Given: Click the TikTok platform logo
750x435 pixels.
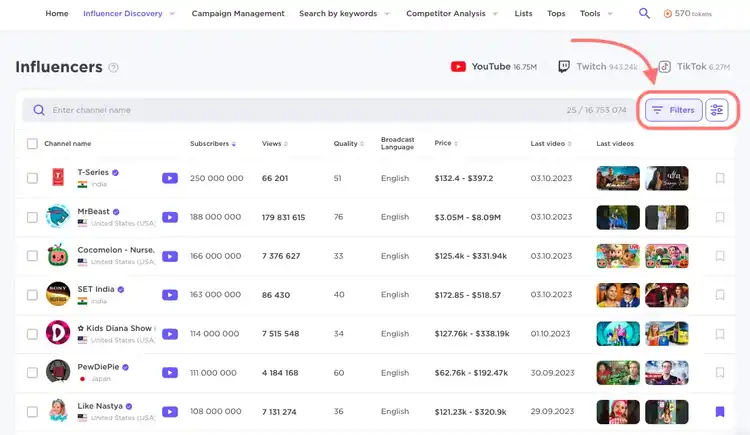Looking at the screenshot, I should [665, 67].
